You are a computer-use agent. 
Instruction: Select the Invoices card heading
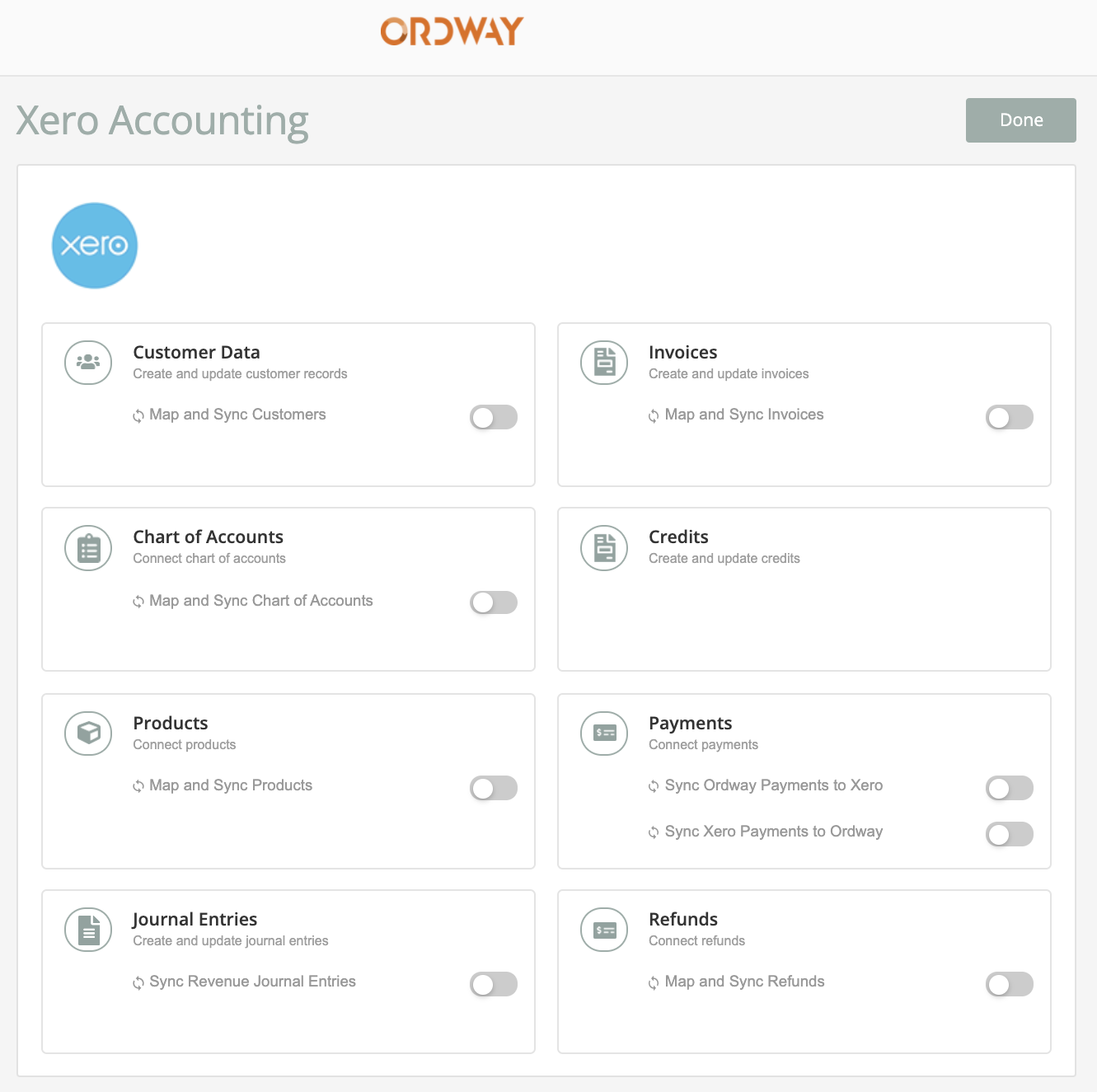click(683, 353)
